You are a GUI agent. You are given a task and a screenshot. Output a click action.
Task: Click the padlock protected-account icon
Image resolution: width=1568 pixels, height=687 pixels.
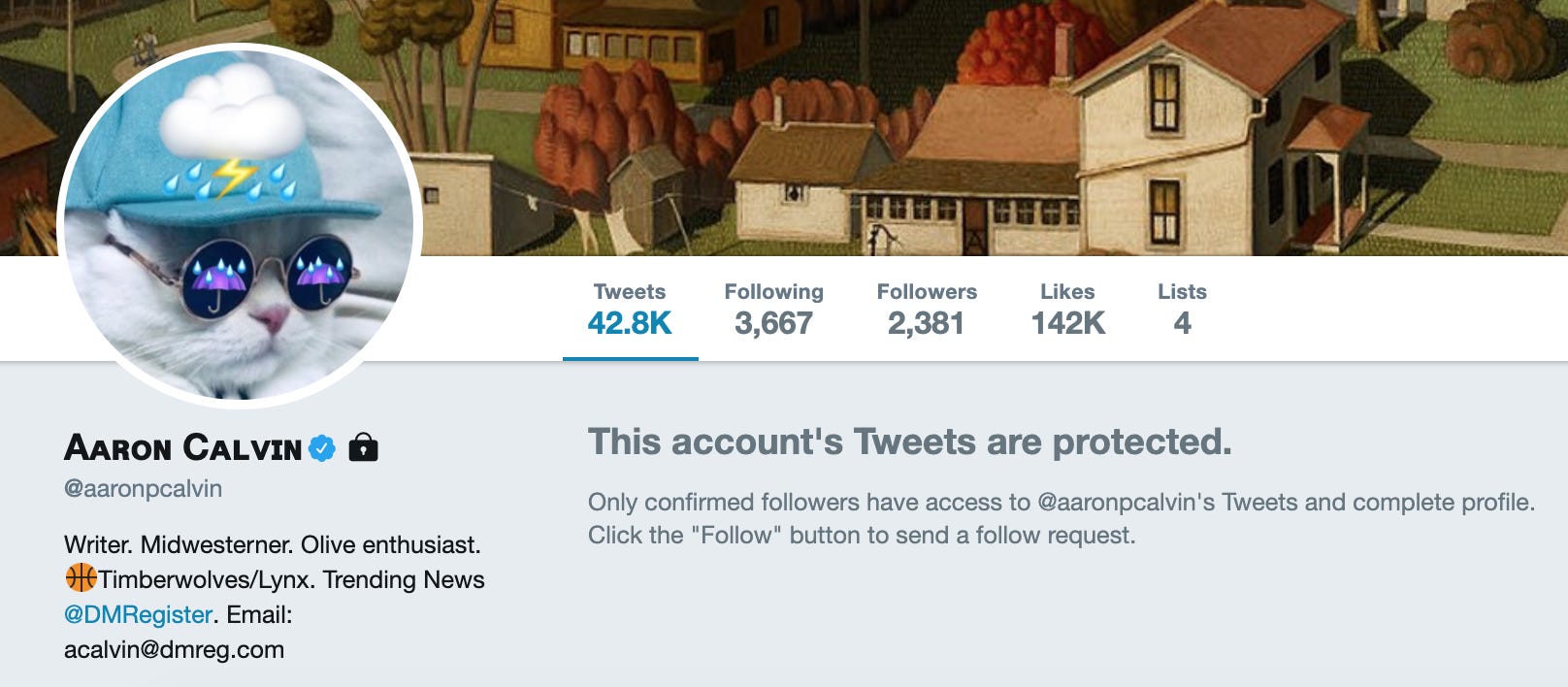coord(363,446)
